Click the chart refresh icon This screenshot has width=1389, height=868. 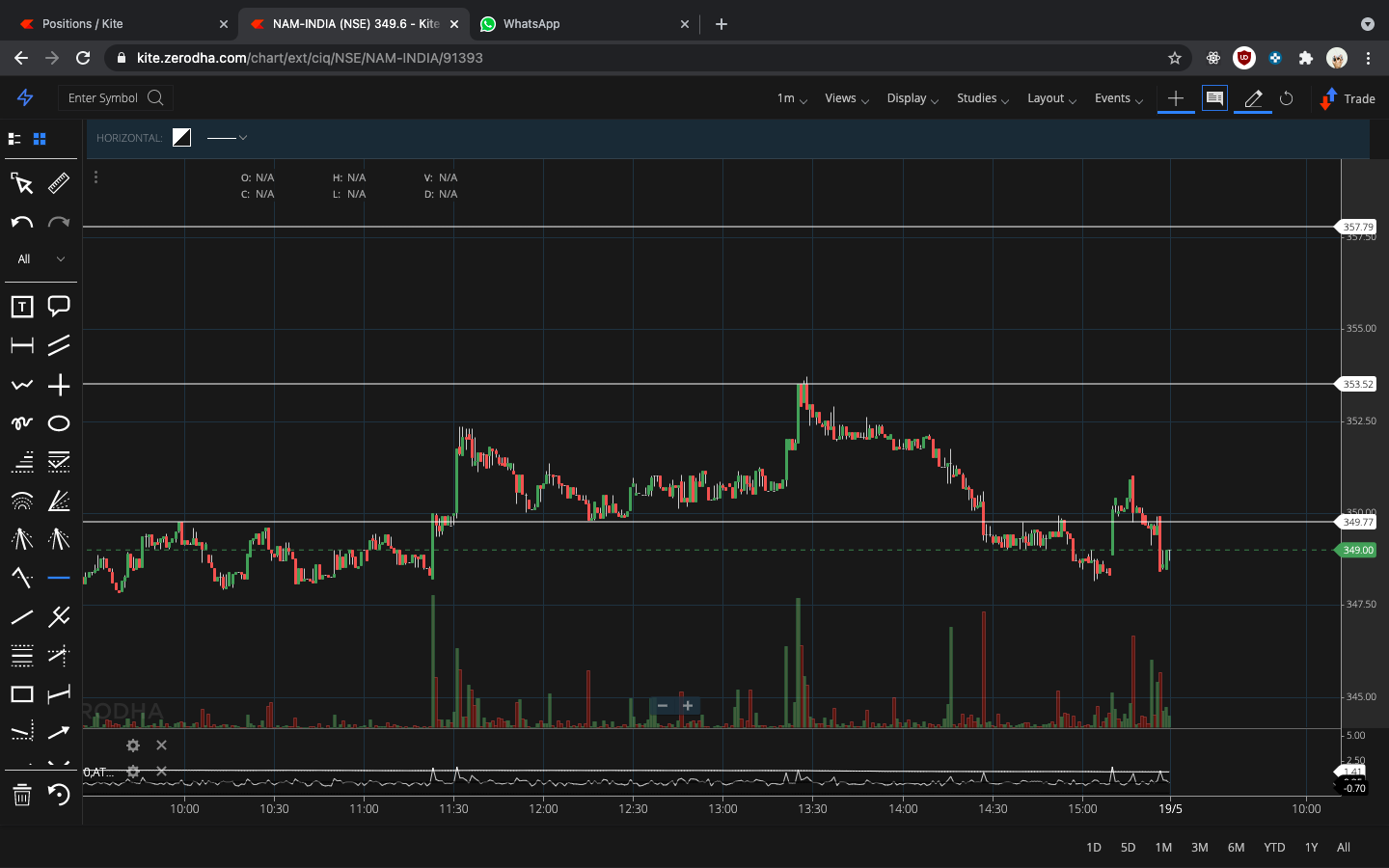tap(1287, 98)
